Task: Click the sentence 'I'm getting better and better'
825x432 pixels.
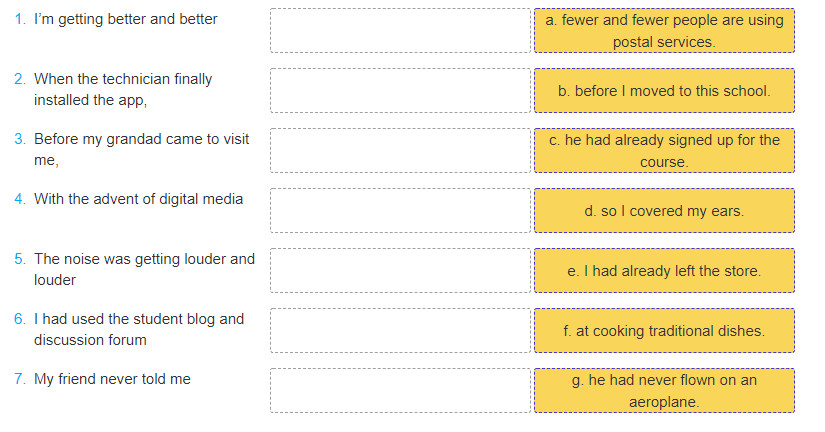Action: tap(126, 19)
